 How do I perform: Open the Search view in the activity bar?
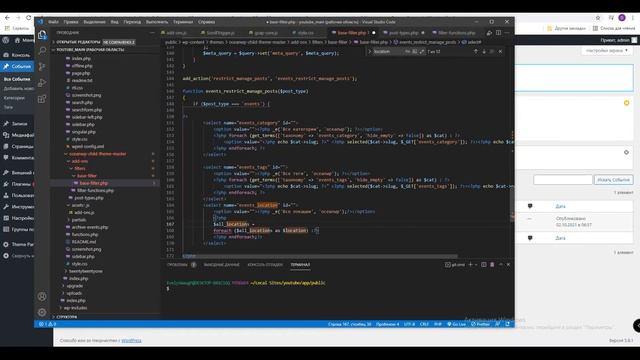(42, 51)
